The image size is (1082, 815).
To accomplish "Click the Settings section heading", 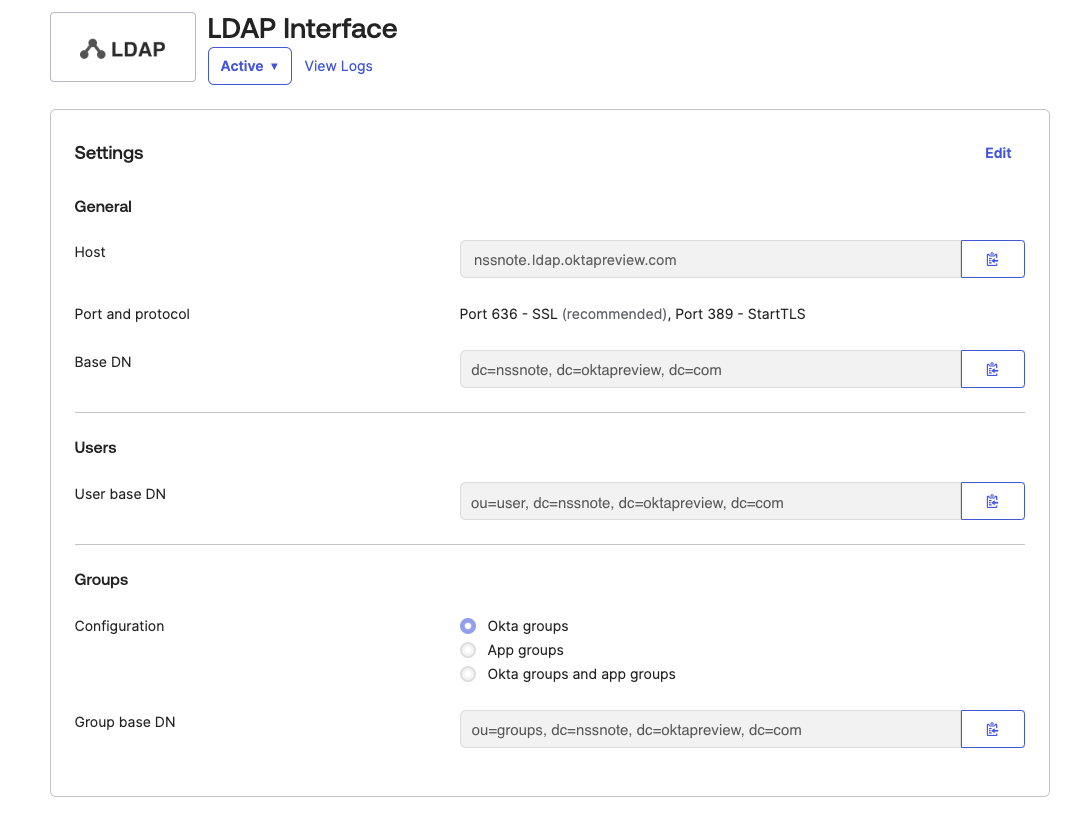I will [x=108, y=152].
